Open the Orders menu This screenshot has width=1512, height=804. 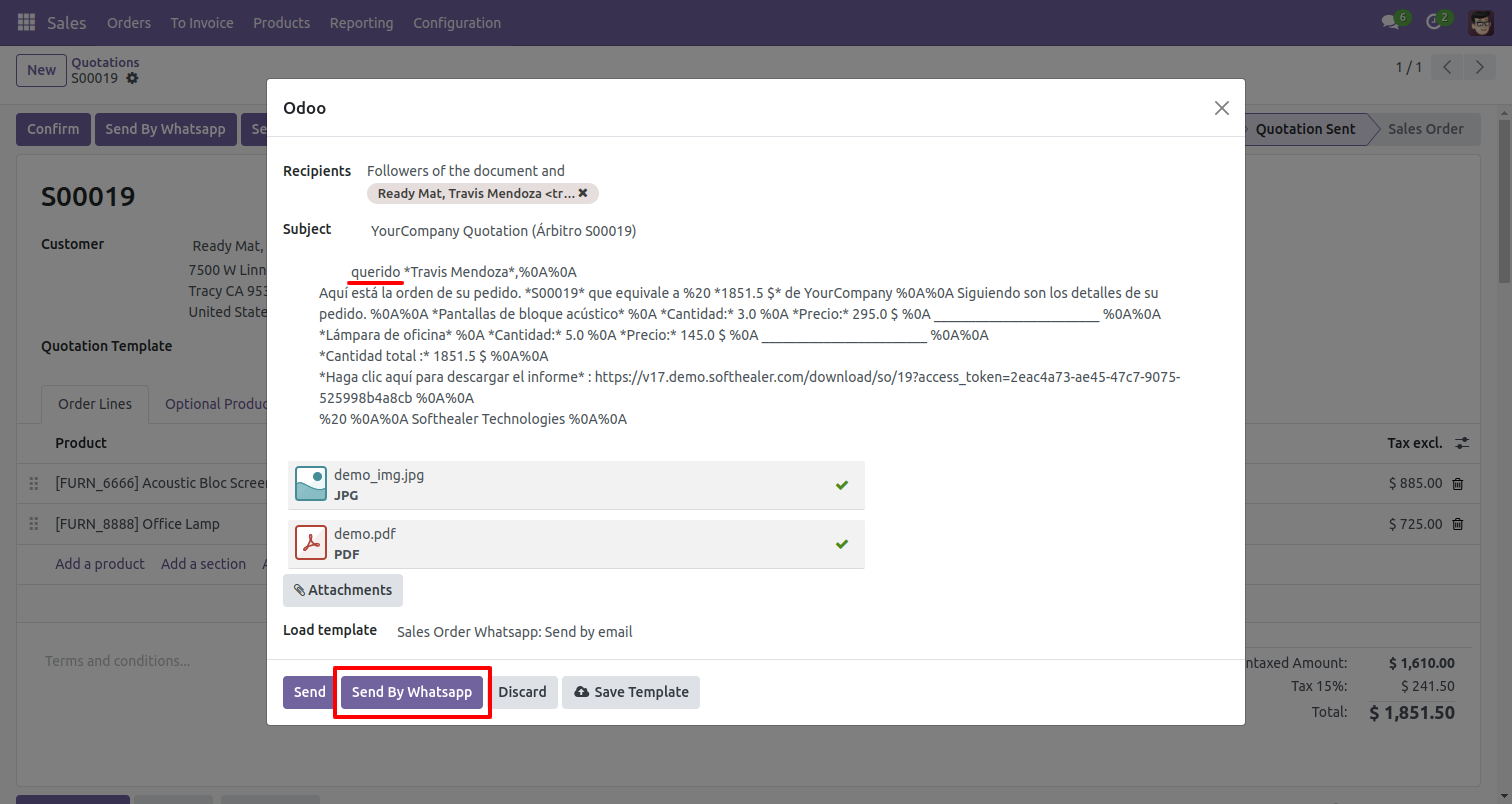129,22
